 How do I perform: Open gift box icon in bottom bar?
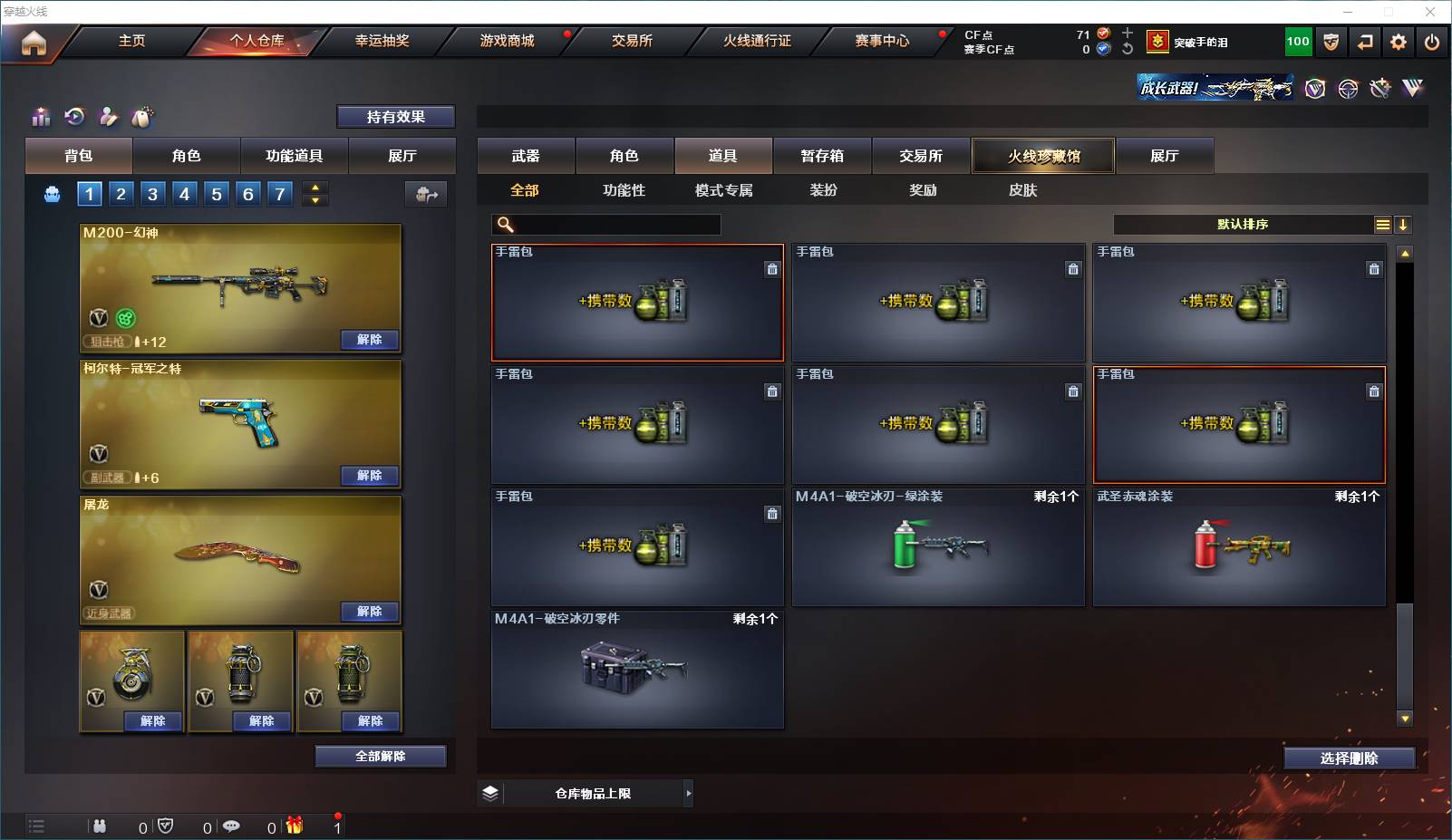(x=295, y=826)
